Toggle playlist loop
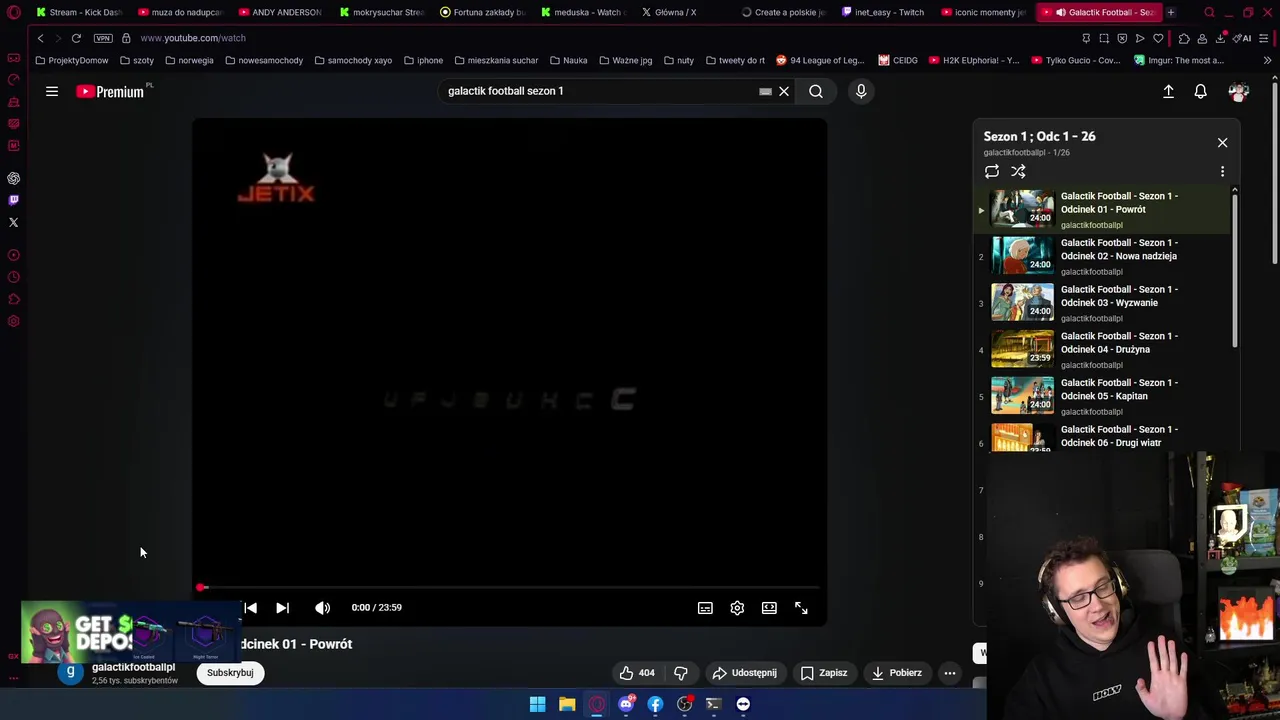 tap(992, 171)
